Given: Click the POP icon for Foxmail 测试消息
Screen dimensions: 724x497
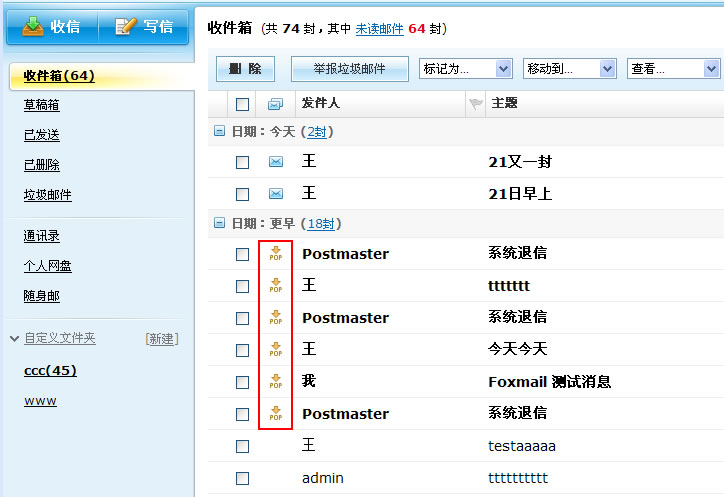Looking at the screenshot, I should [275, 382].
